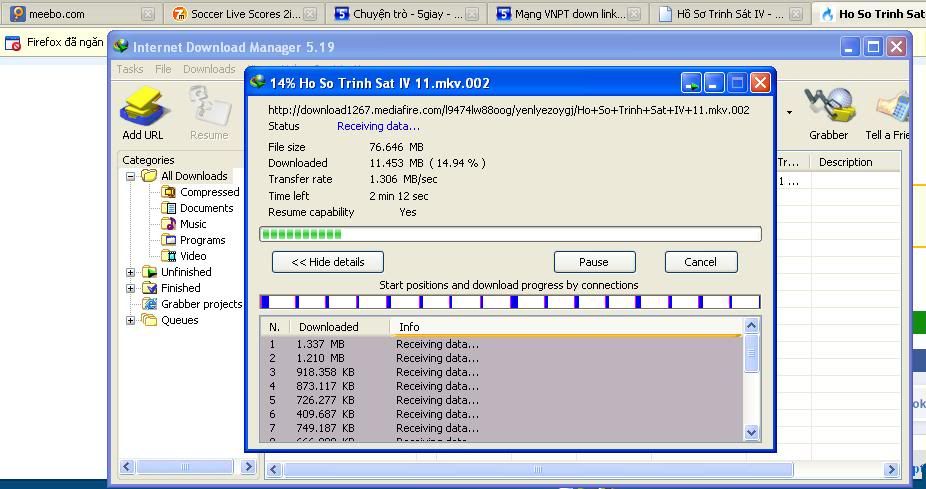Click the Resume toolbar icon
This screenshot has height=489, width=926.
[209, 107]
